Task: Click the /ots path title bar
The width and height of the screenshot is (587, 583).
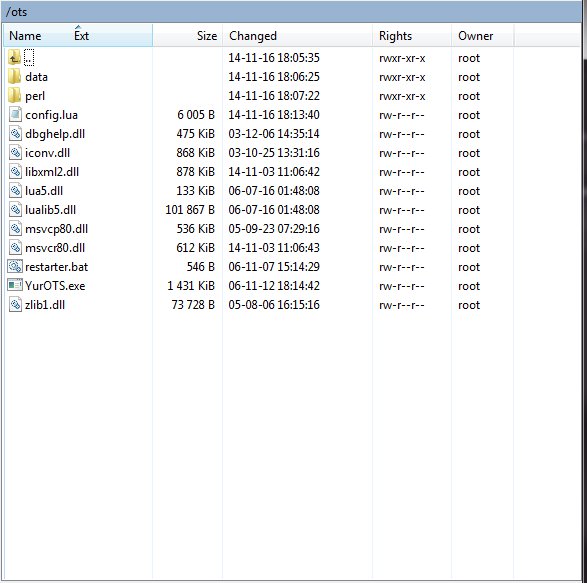Action: click(292, 12)
